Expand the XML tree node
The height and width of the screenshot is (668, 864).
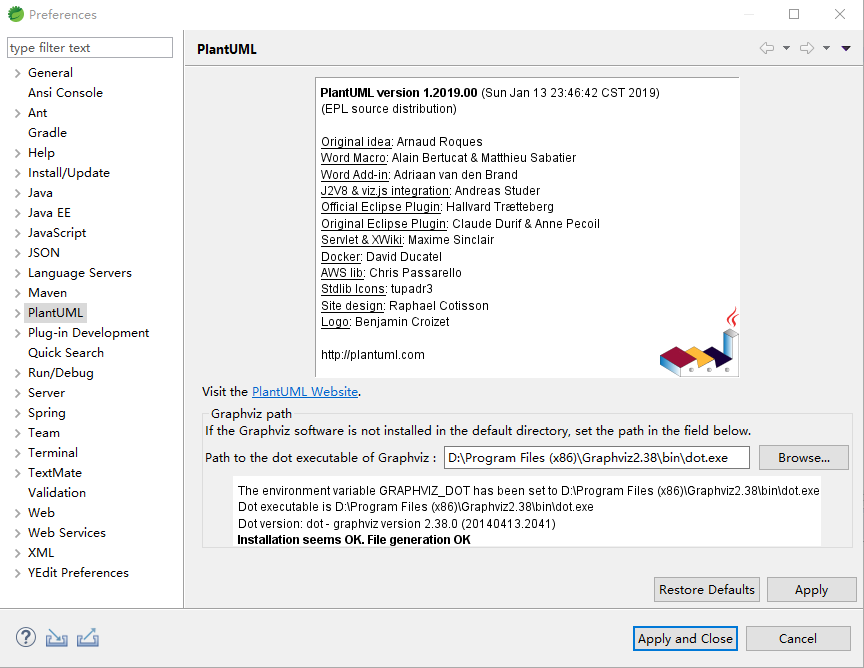click(17, 553)
